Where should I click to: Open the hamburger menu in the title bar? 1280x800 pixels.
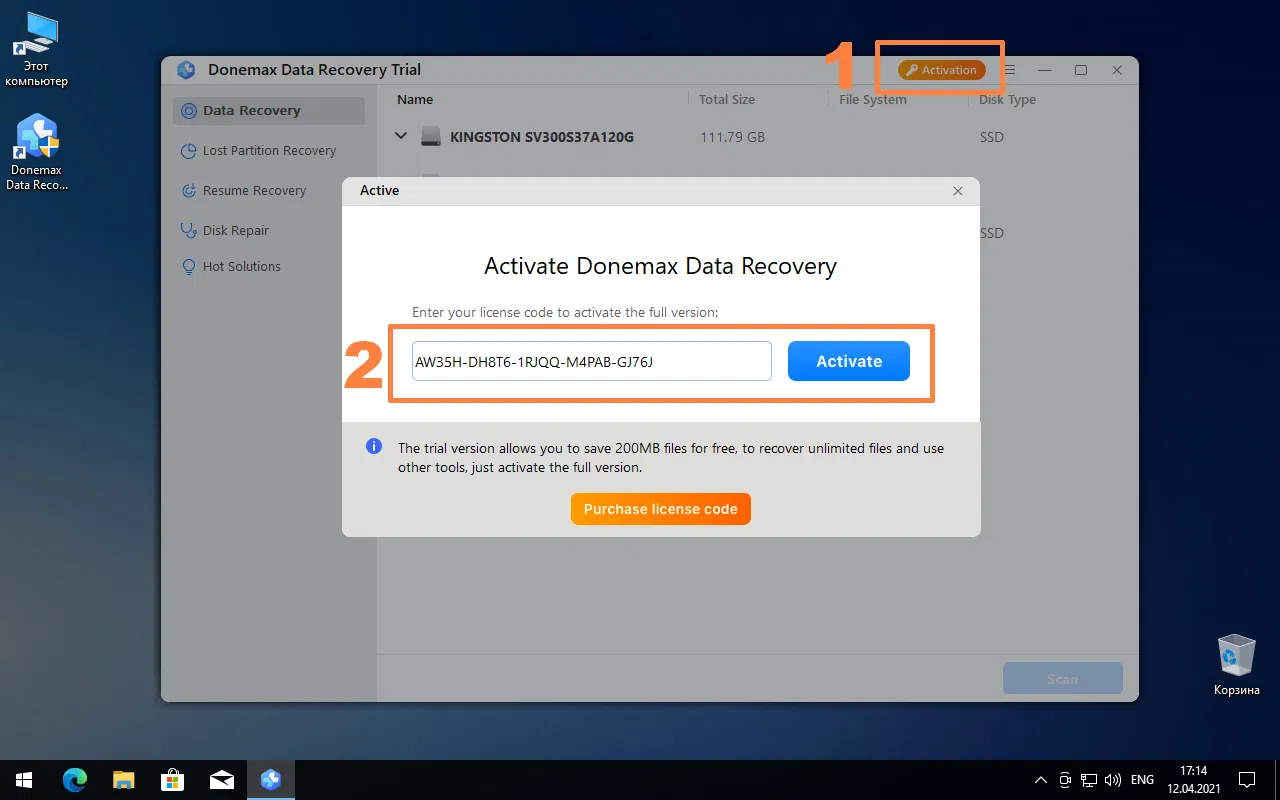[1009, 70]
